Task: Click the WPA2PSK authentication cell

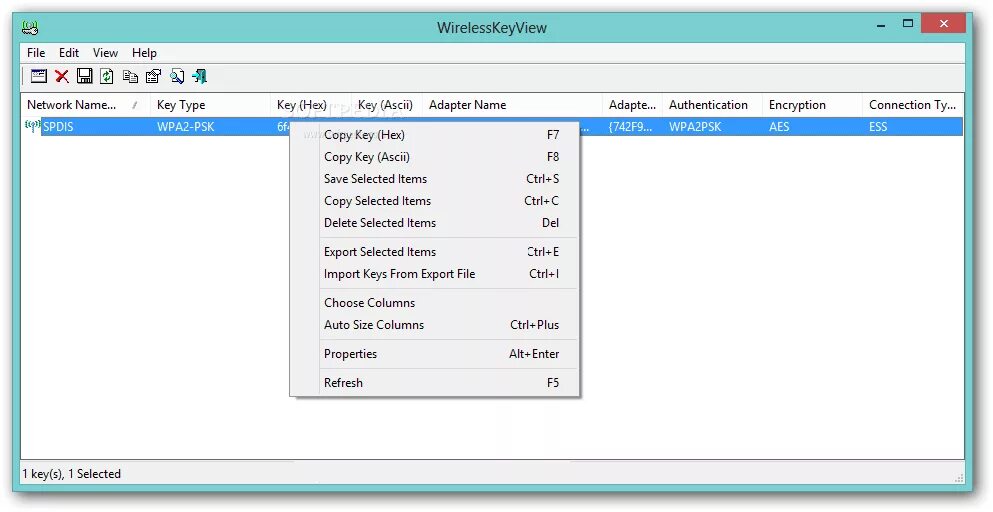Action: [695, 127]
